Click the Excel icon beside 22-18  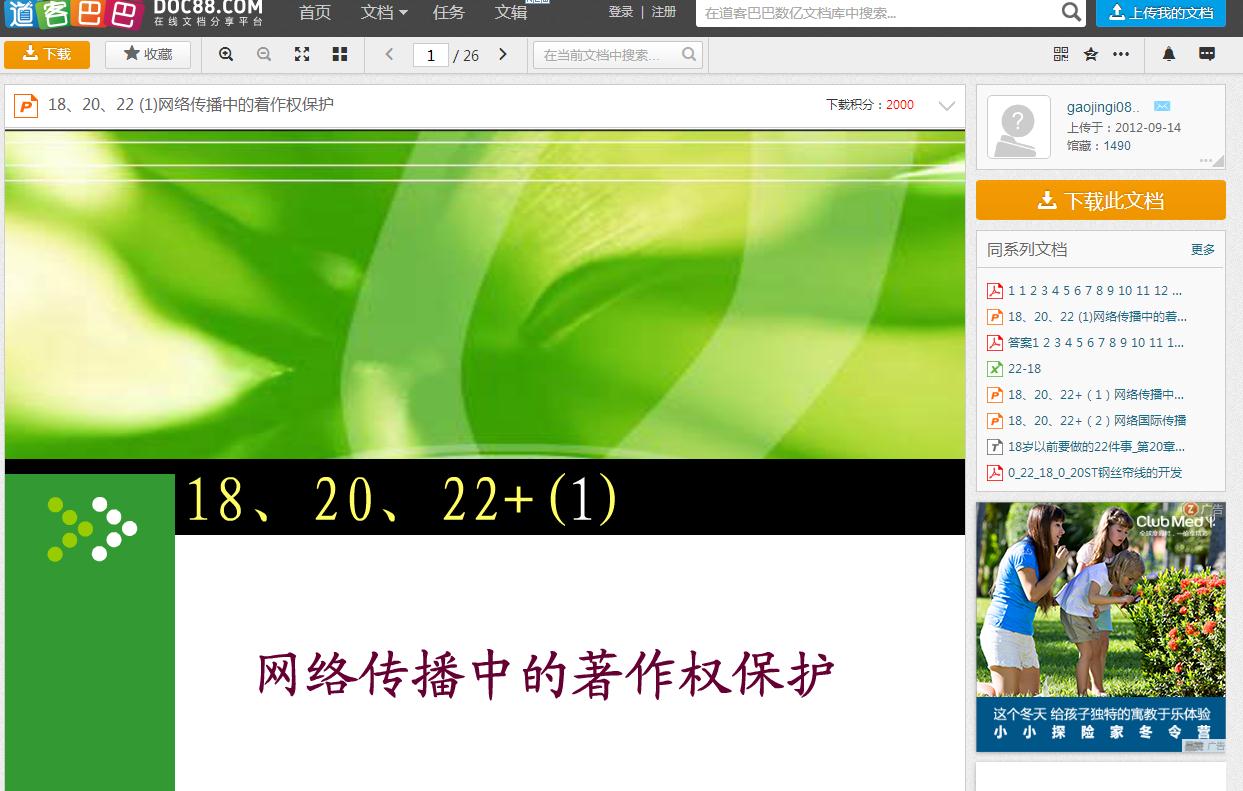(995, 369)
